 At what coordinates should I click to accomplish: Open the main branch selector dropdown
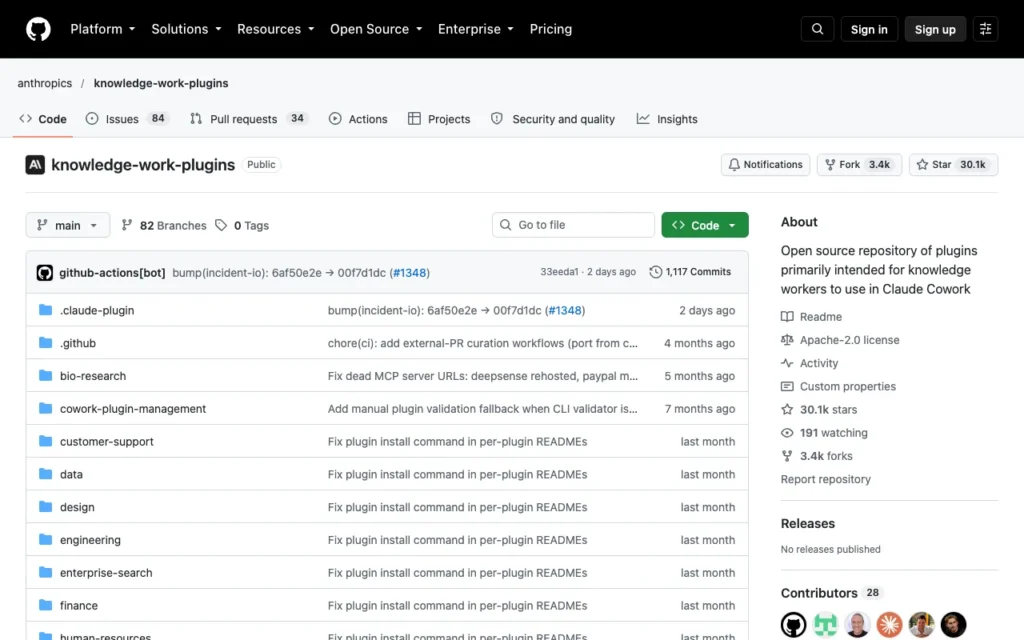tap(67, 225)
